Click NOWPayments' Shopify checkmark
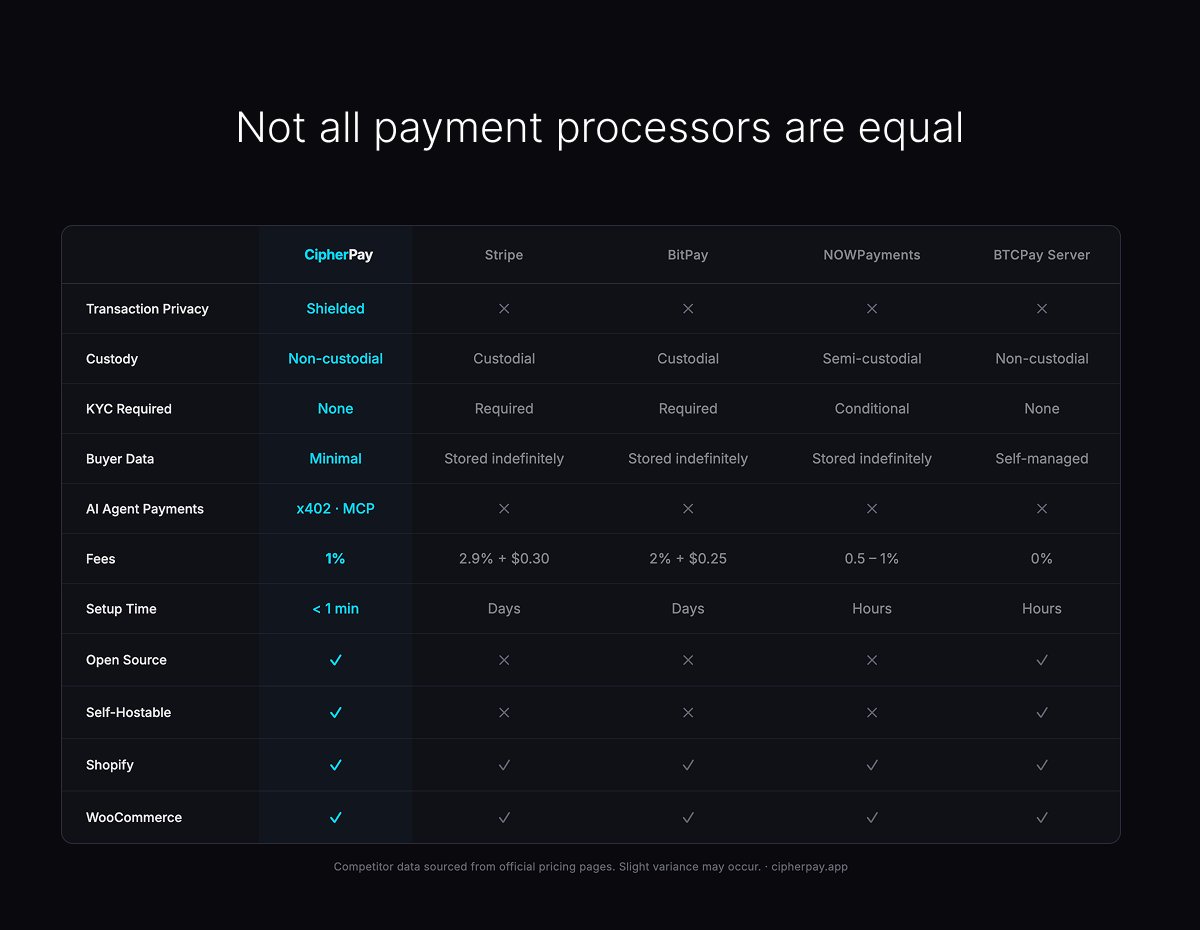Screen dimensions: 1200x930 [872, 765]
